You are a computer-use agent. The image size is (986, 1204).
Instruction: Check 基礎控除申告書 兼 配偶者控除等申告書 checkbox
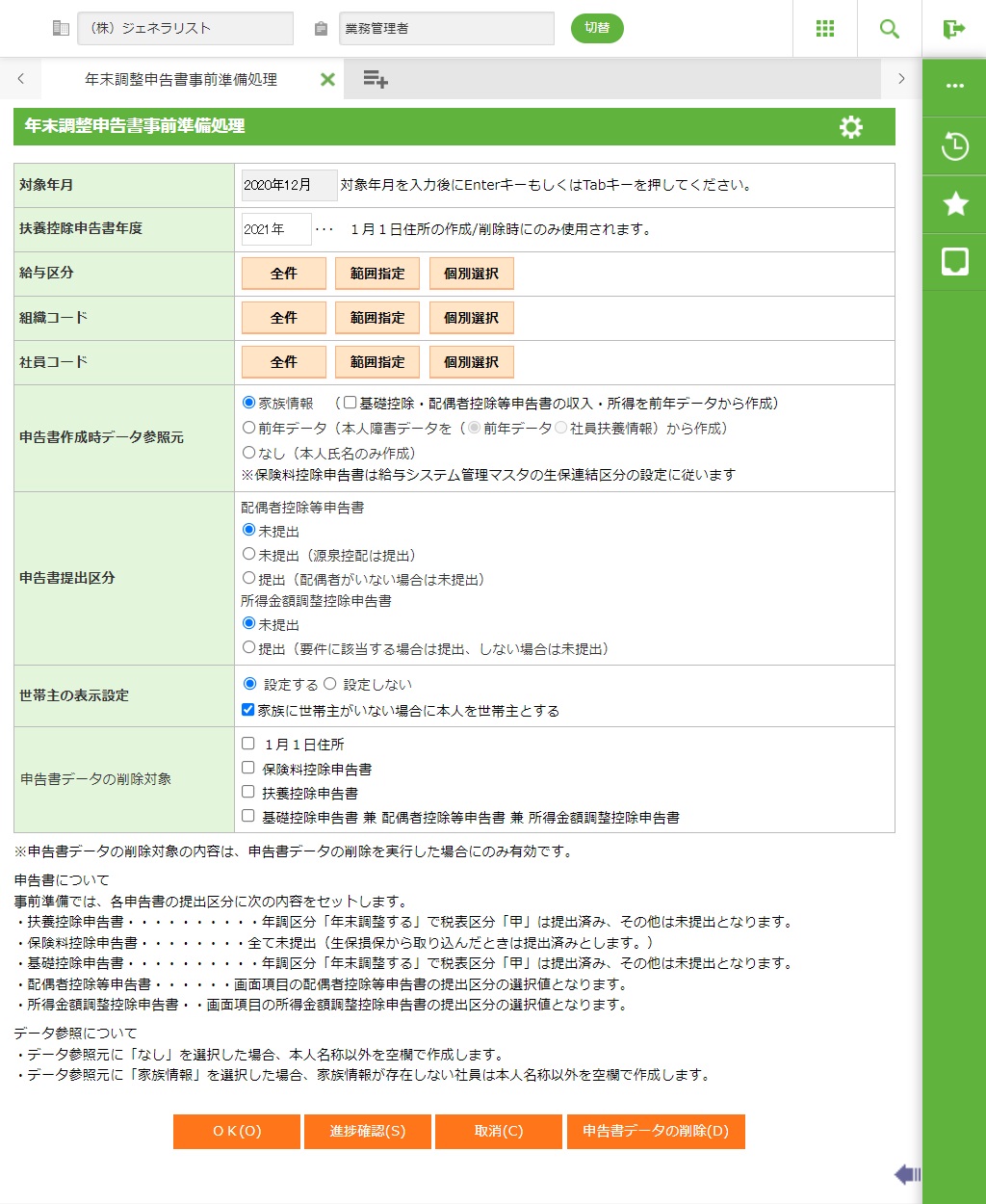[248, 817]
